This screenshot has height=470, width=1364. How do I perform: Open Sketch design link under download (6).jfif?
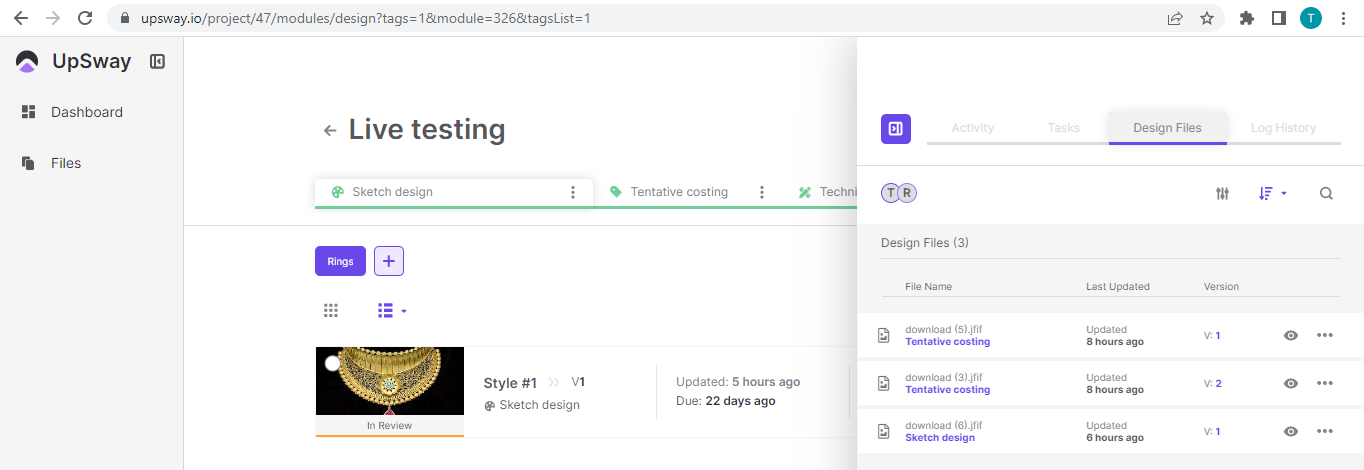(939, 438)
